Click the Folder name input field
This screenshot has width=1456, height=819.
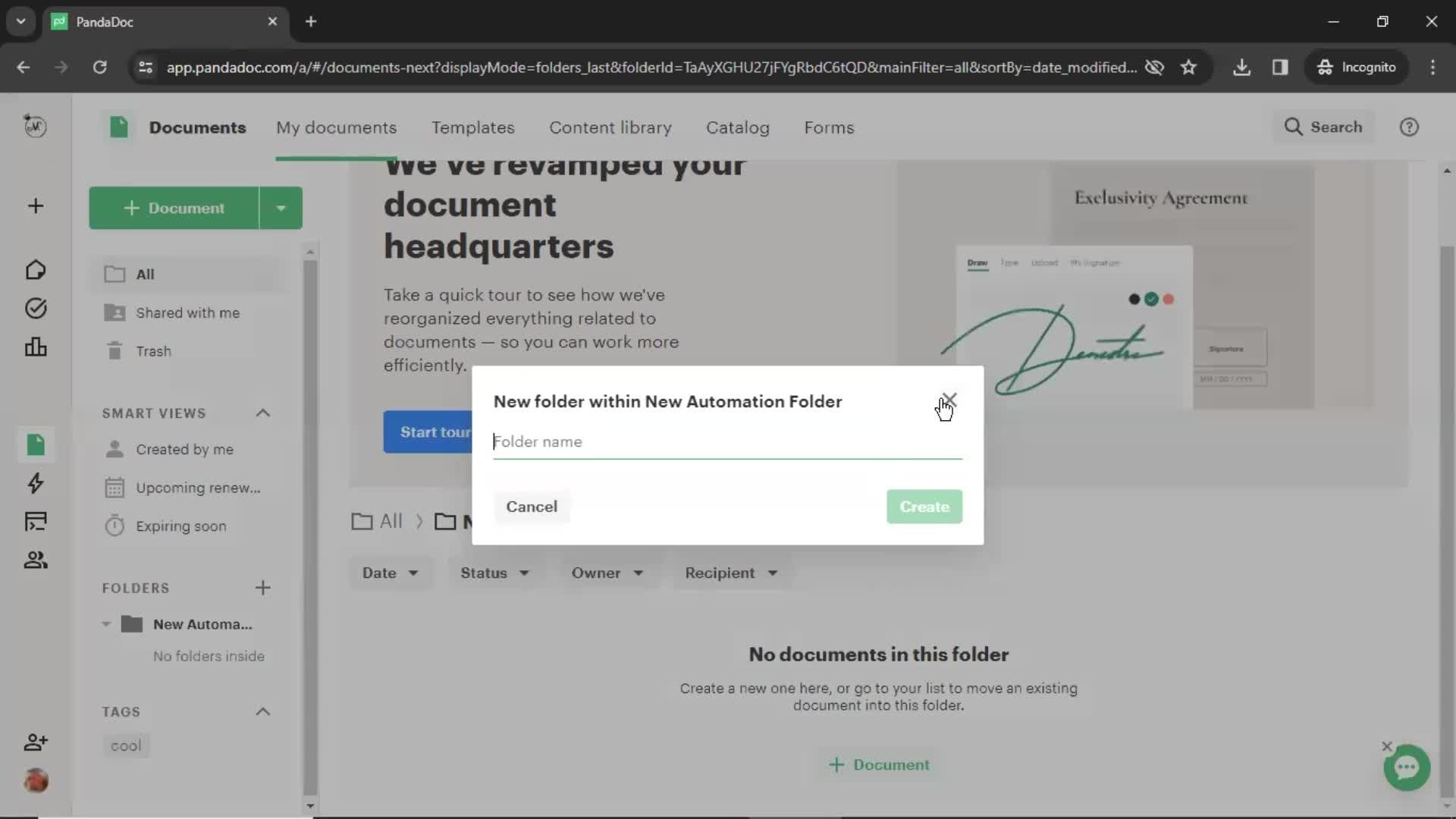[728, 441]
